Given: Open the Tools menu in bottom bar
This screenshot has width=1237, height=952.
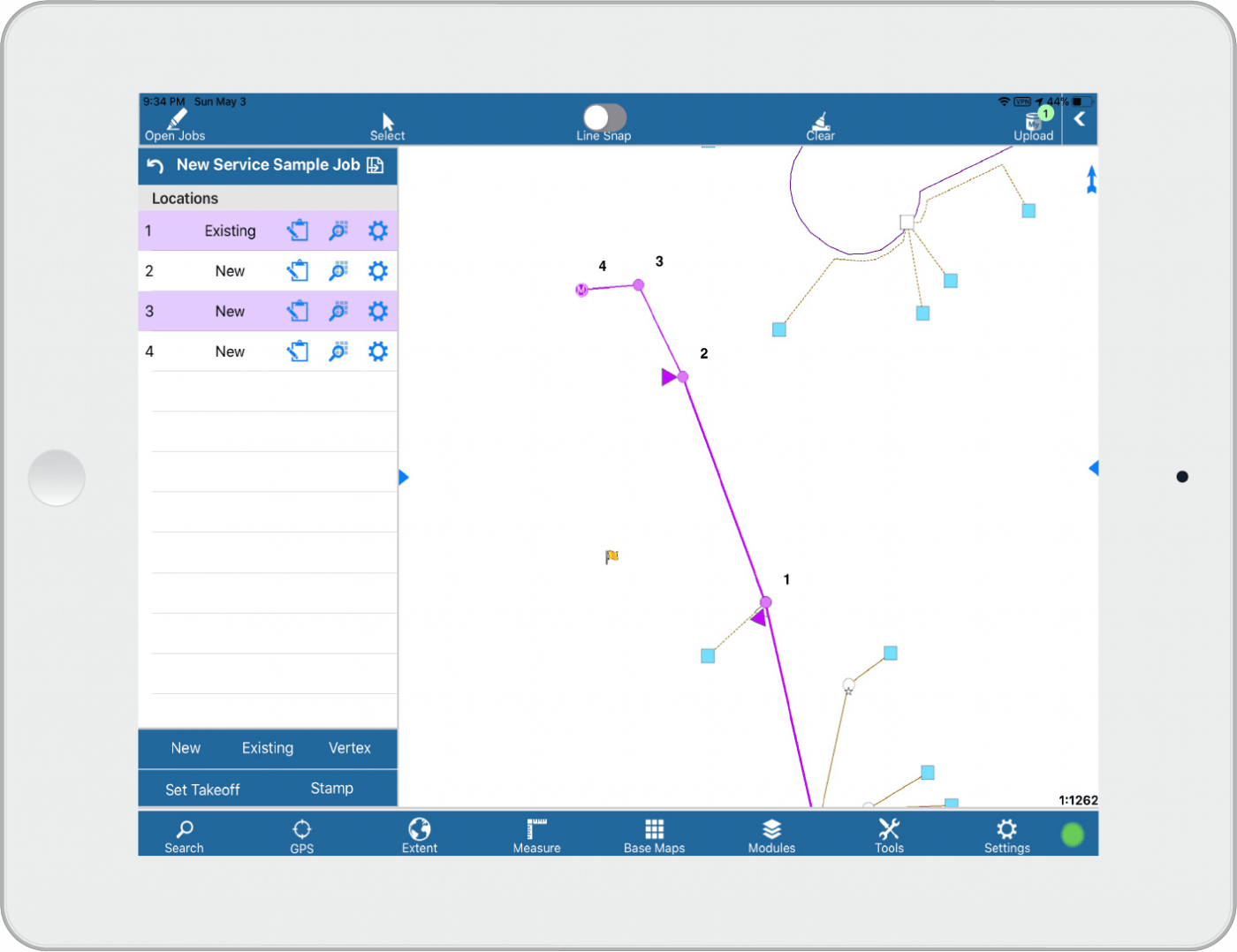Looking at the screenshot, I should coord(889,834).
